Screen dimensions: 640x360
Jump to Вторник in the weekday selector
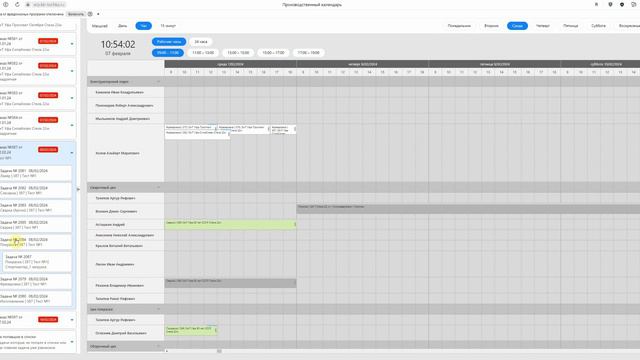491,26
